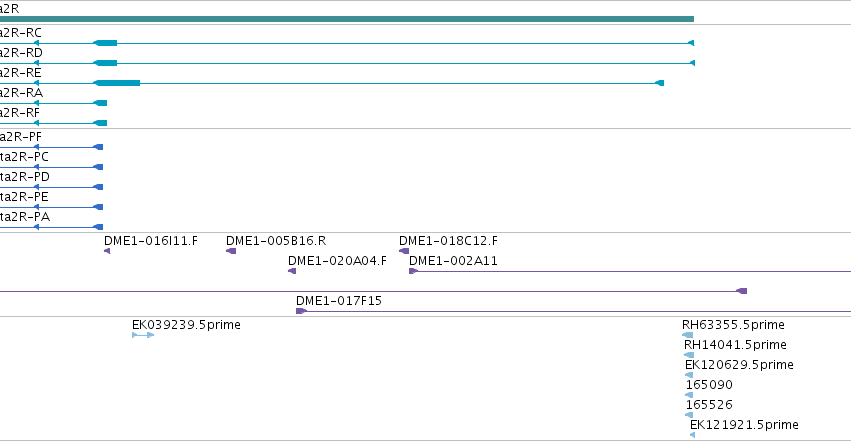Click the ta2R-PE protein label
851x441 pixels.
pos(24,197)
